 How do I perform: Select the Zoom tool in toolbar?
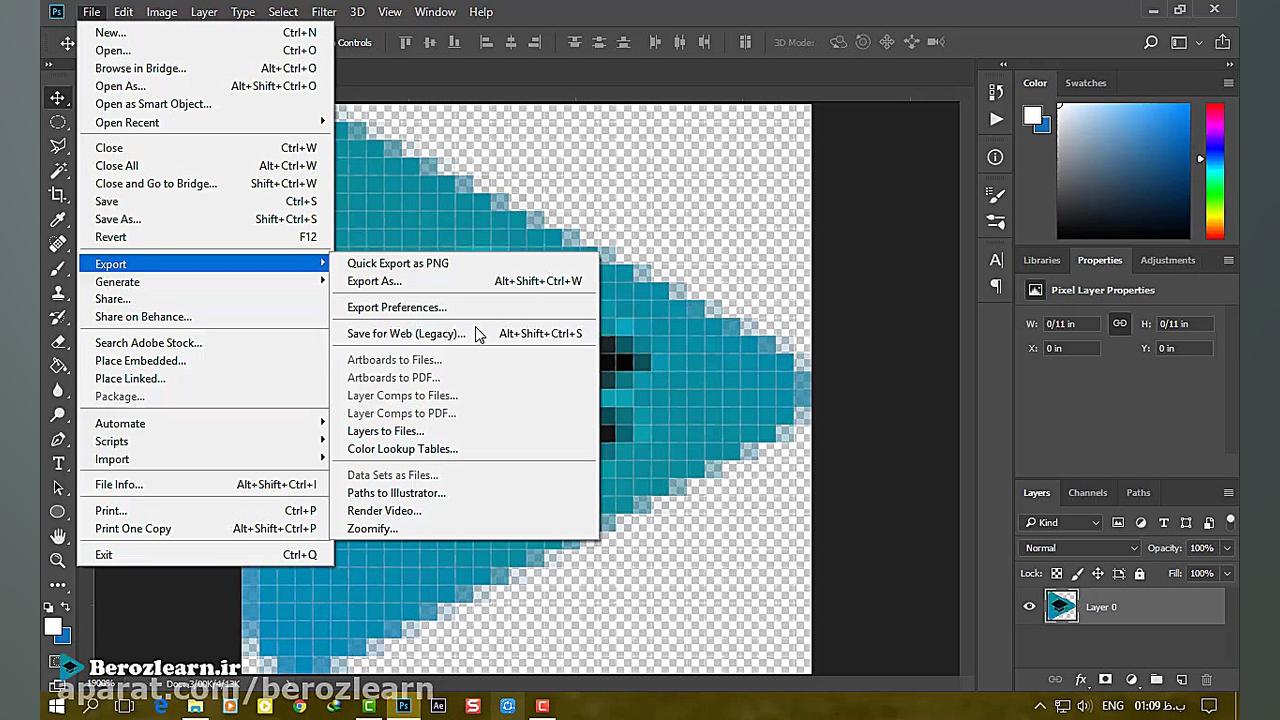point(58,561)
